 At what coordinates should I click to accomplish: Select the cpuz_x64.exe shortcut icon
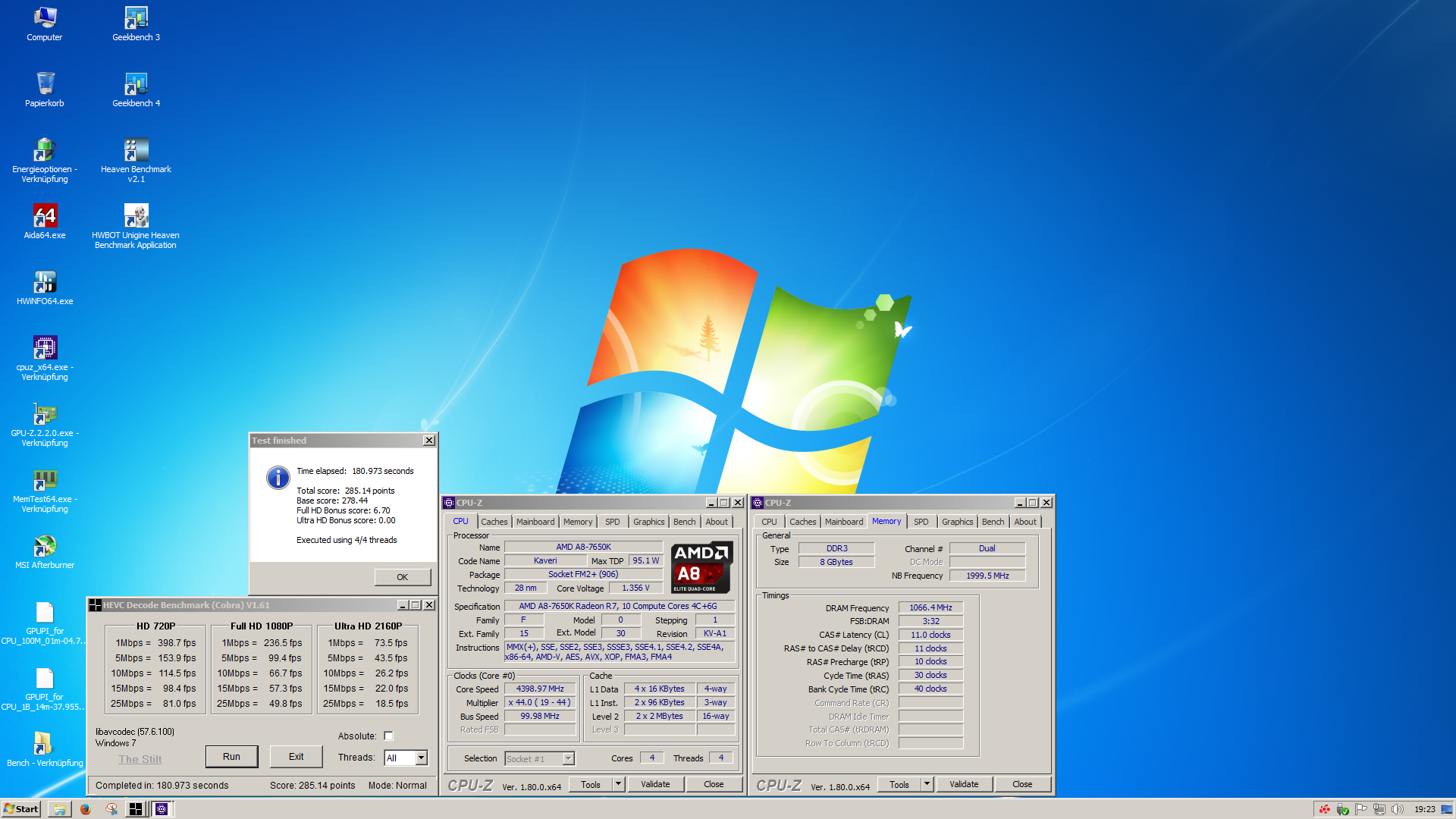point(45,358)
